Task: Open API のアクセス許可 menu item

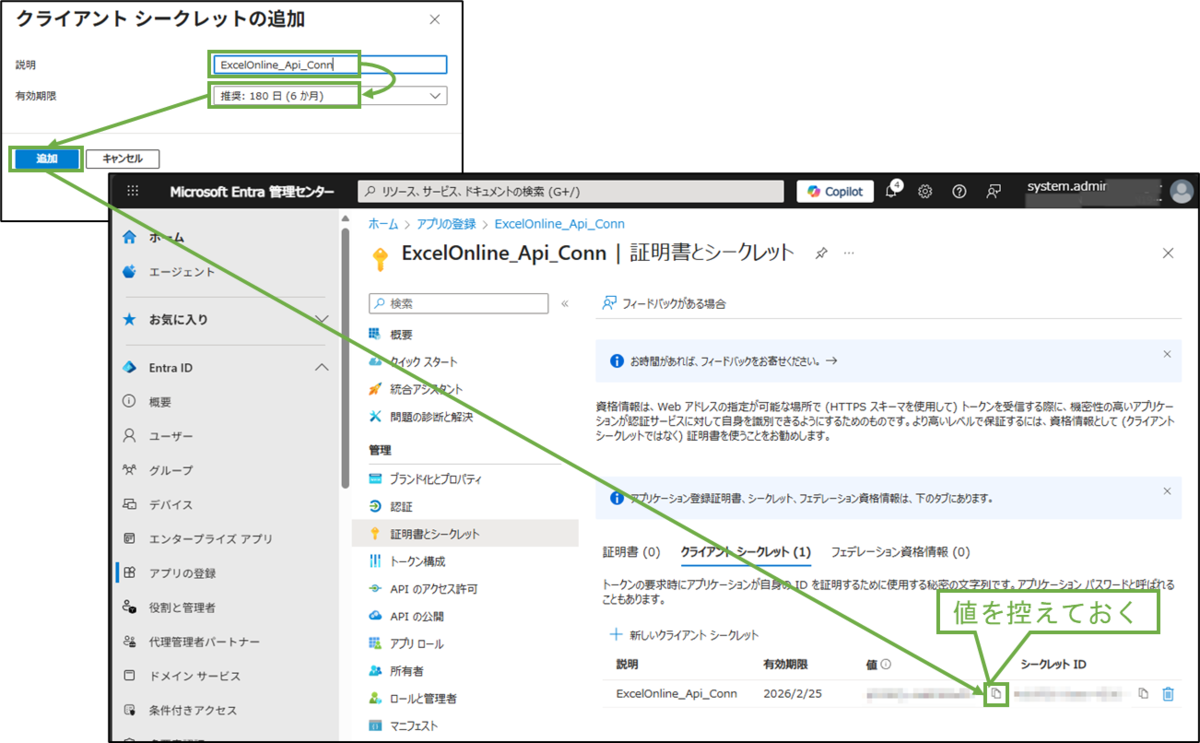Action: [x=434, y=589]
